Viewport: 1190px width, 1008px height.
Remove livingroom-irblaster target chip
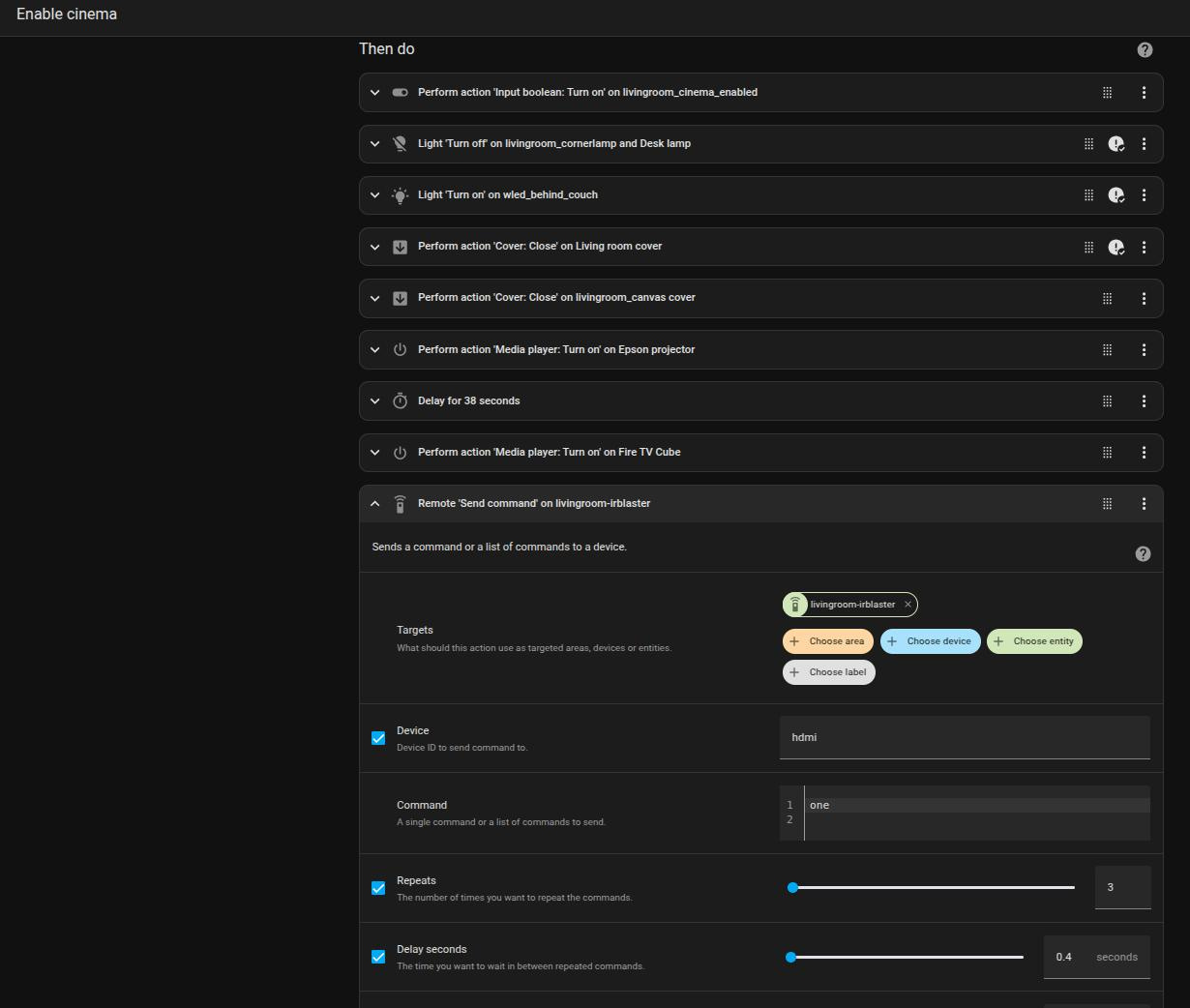tap(907, 605)
